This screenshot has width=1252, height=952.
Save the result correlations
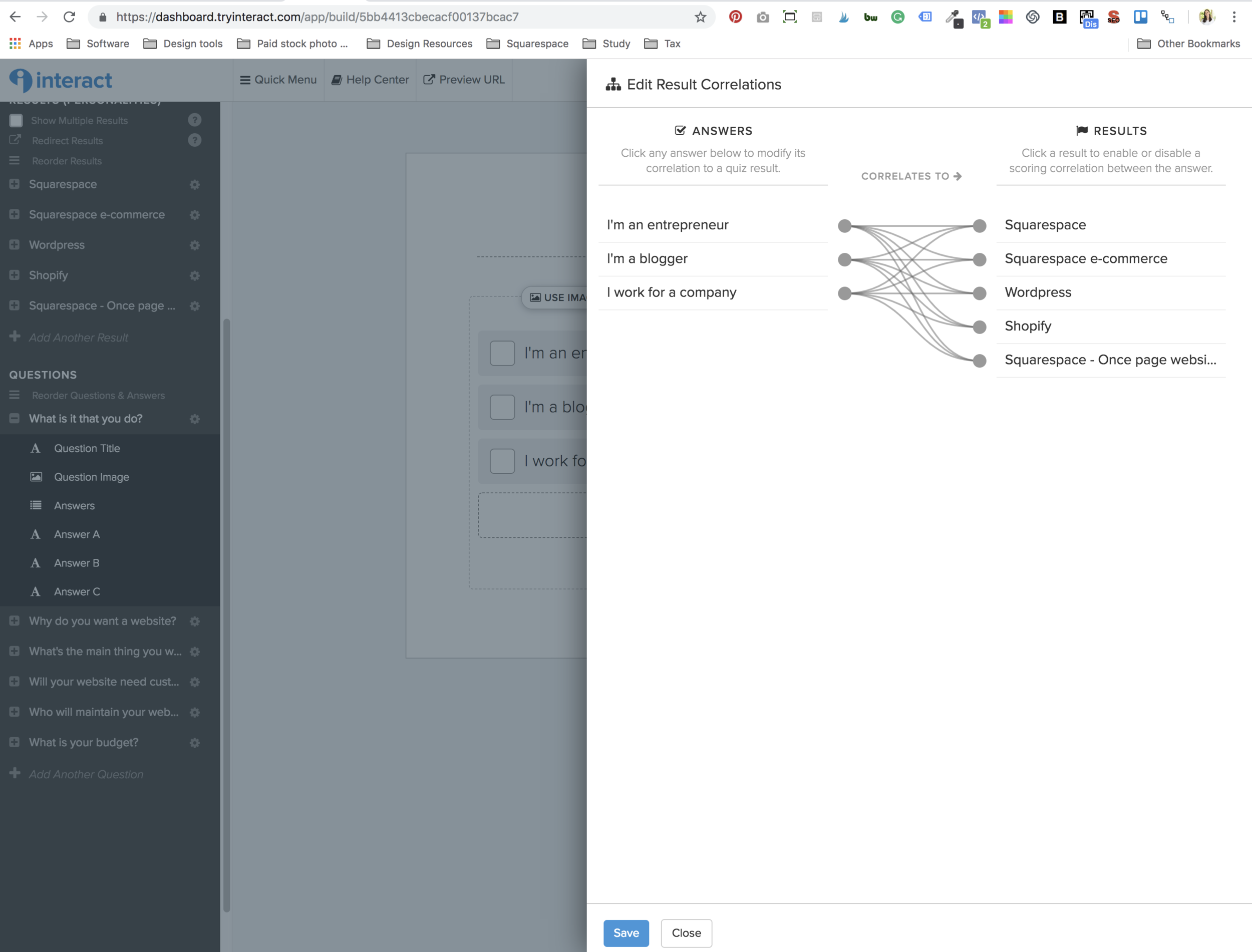(626, 933)
